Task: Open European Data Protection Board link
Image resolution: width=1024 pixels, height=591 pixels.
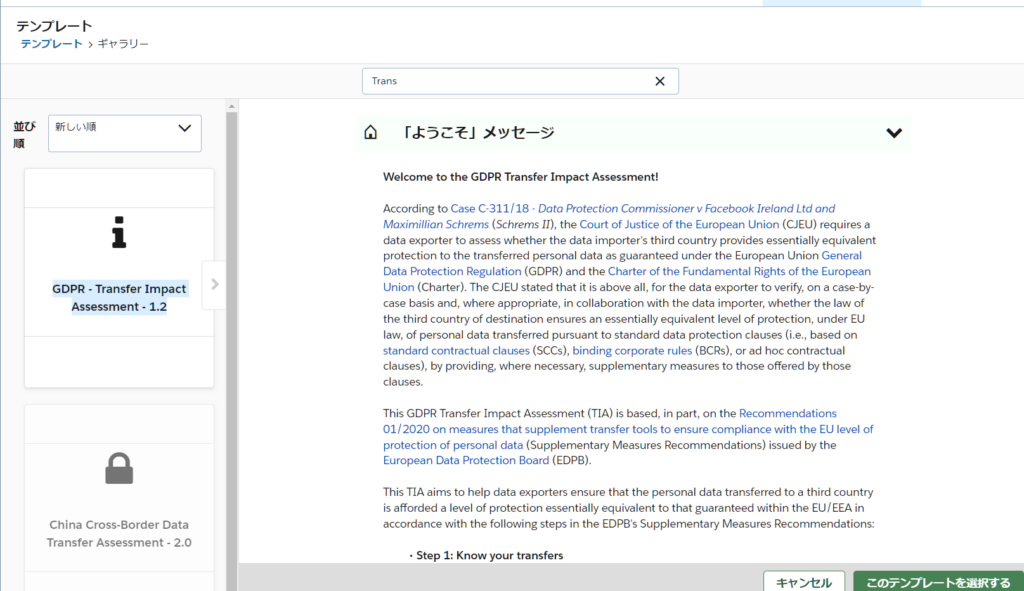Action: [466, 460]
